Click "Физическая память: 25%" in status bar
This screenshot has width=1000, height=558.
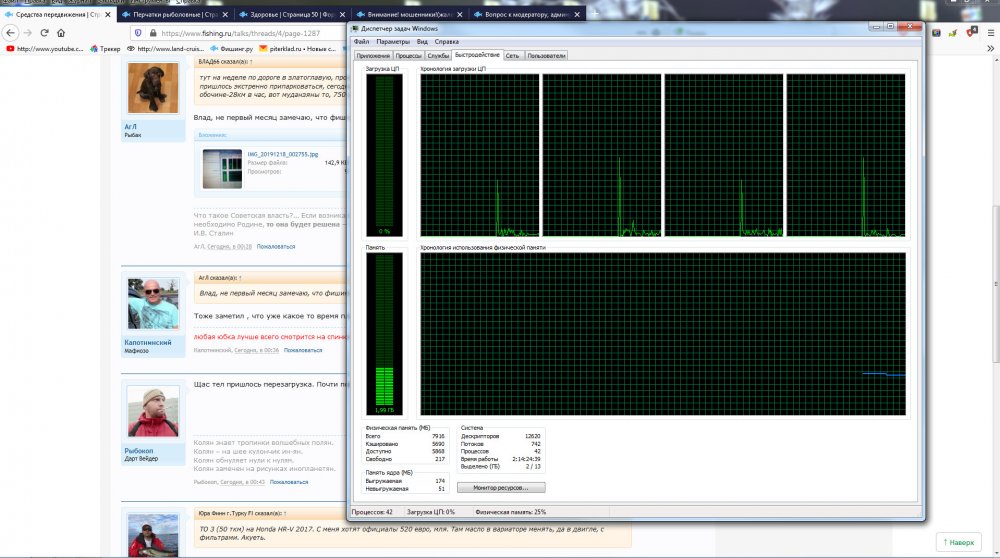pyautogui.click(x=510, y=511)
